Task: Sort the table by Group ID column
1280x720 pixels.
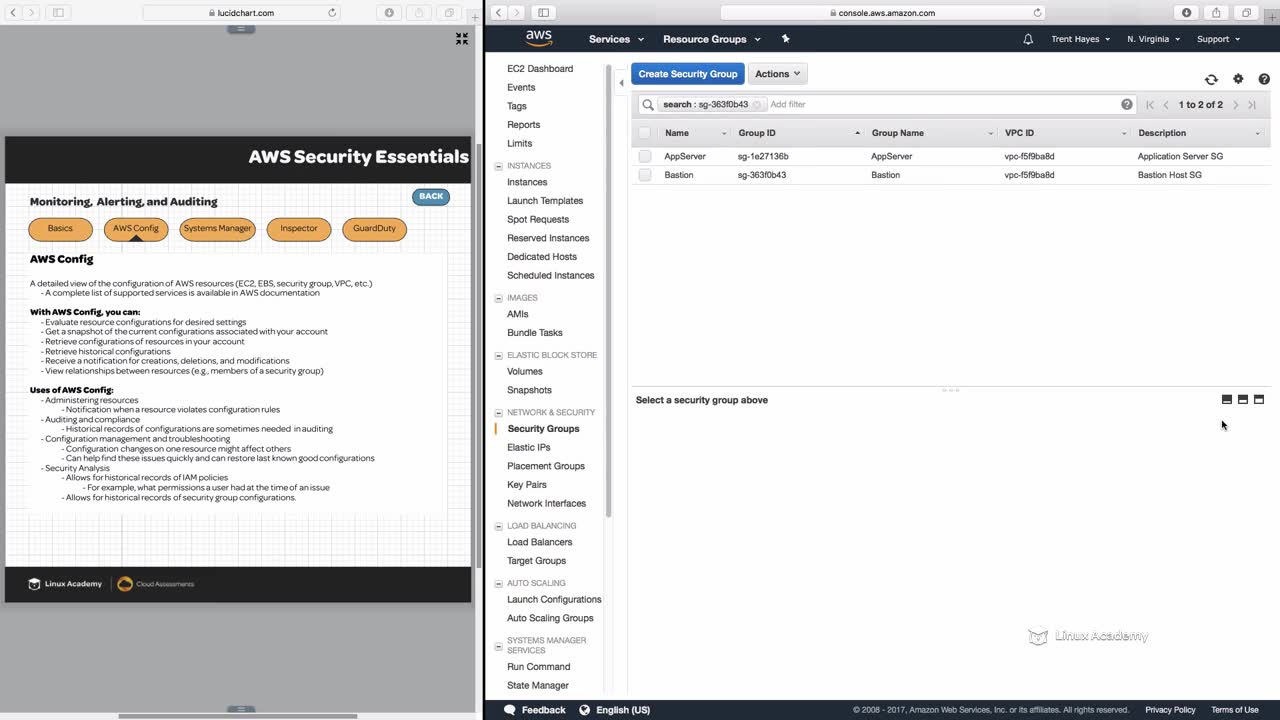Action: coord(799,133)
